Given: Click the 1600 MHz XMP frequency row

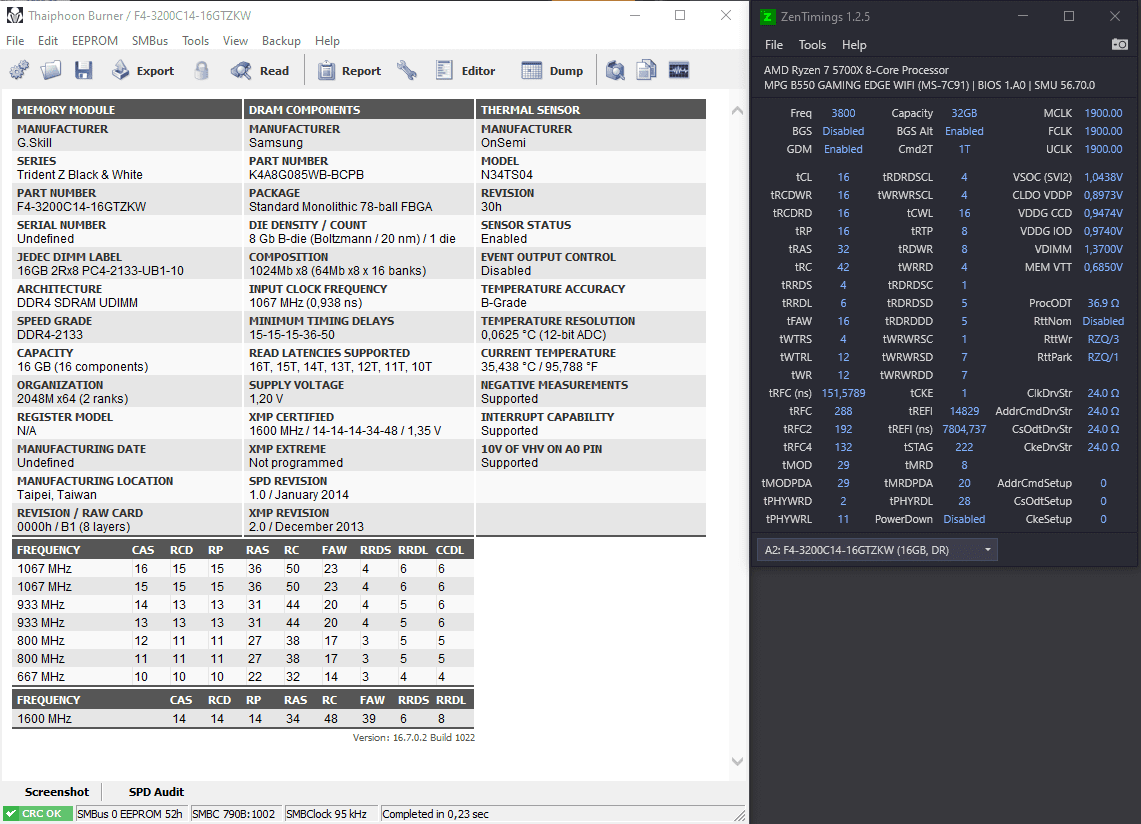Looking at the screenshot, I should pyautogui.click(x=242, y=718).
